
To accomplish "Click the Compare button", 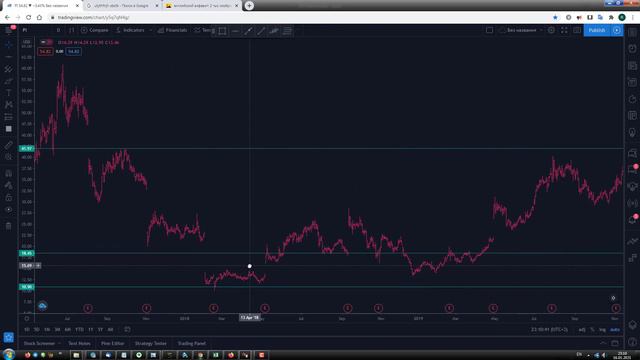I will (95, 30).
